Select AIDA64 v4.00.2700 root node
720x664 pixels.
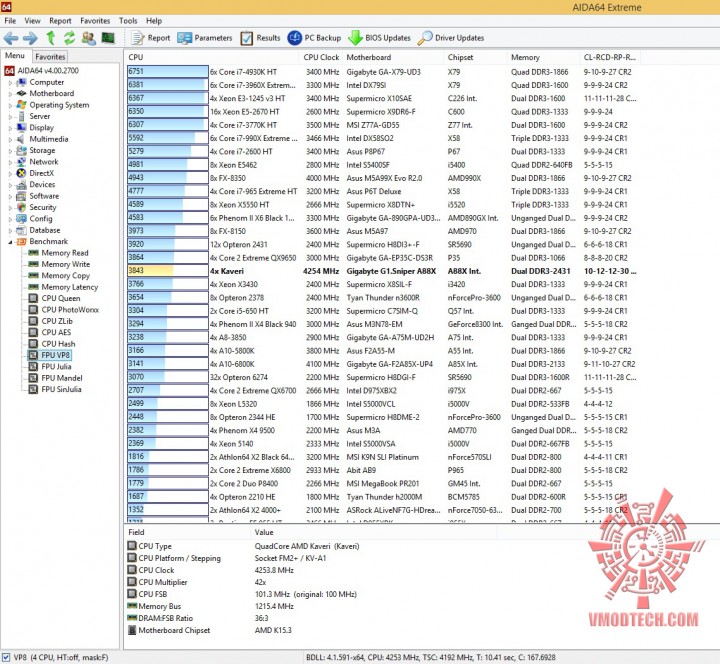pos(48,71)
